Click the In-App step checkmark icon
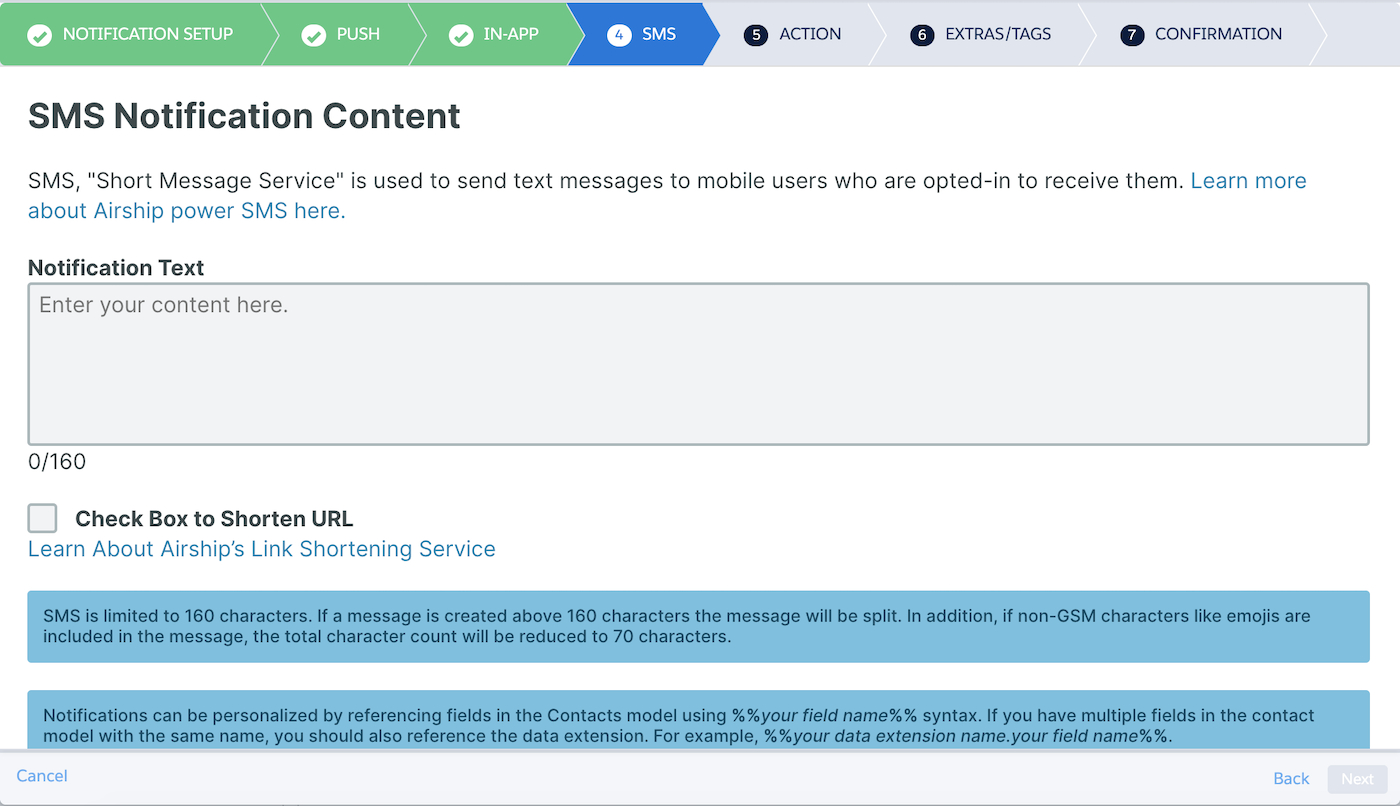The image size is (1400, 806). point(461,35)
